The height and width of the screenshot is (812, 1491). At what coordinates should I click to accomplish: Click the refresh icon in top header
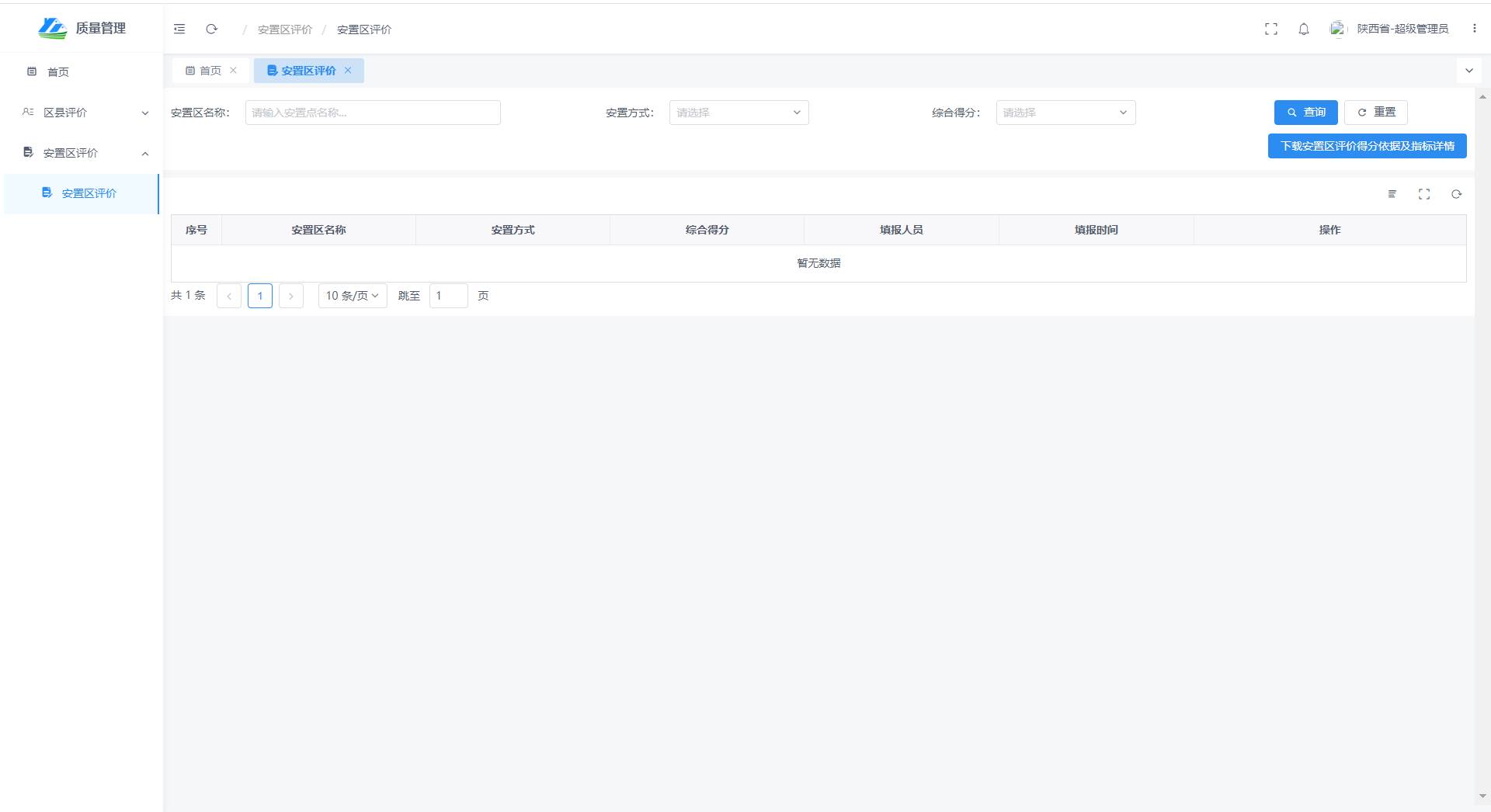coord(211,29)
